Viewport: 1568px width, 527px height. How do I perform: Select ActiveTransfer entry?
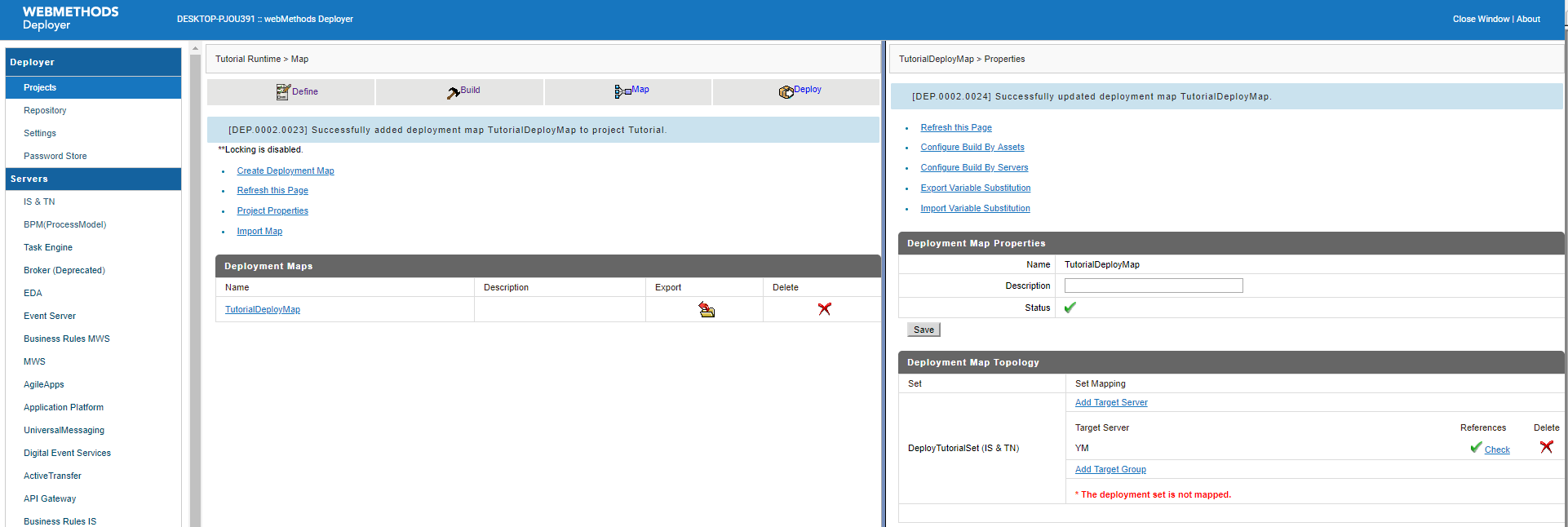tap(52, 476)
